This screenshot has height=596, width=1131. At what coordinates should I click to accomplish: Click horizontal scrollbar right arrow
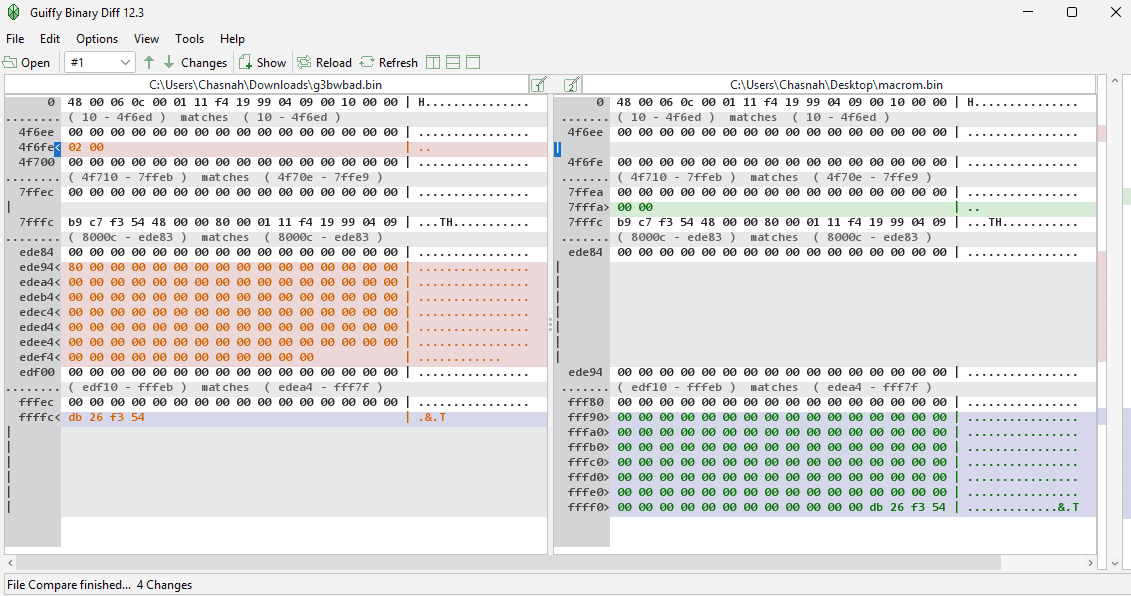[x=1090, y=562]
